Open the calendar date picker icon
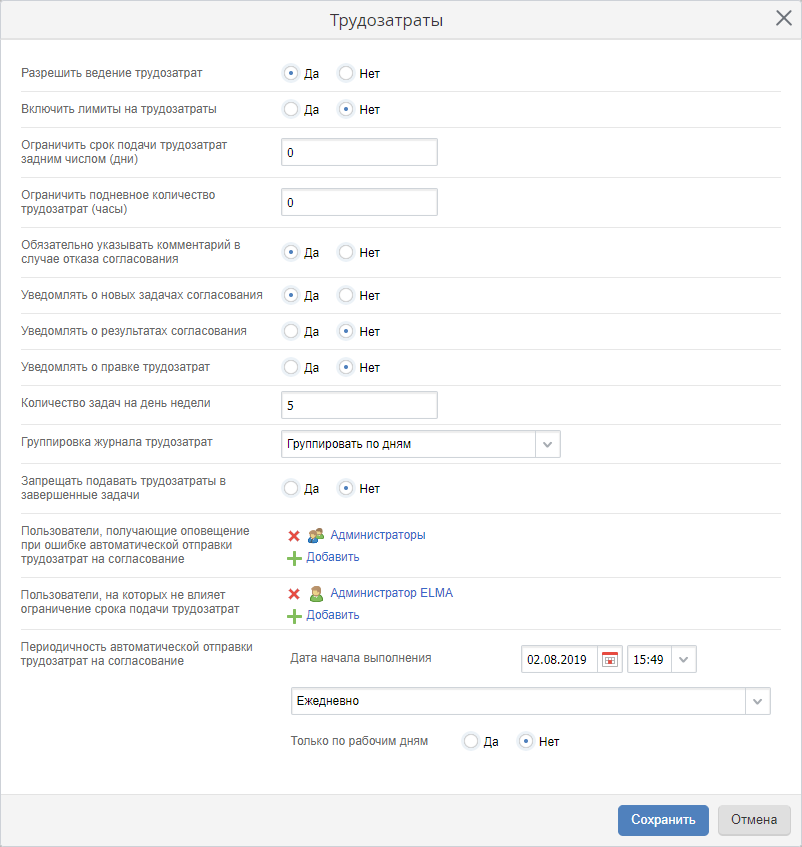Screen dimensions: 802x847 (609, 660)
